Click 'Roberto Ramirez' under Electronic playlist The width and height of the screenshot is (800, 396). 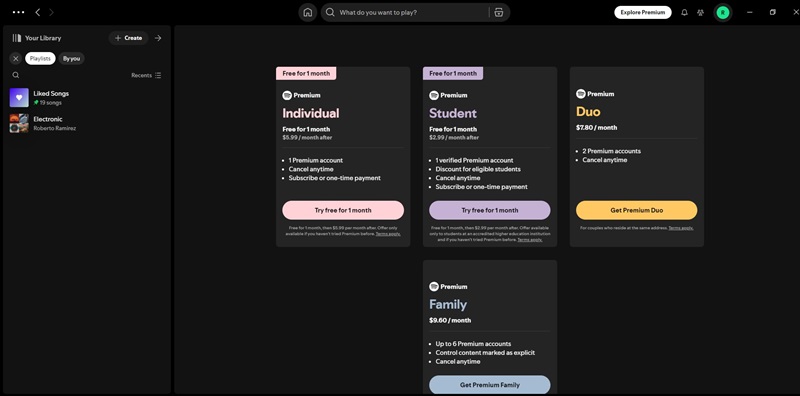coord(55,128)
